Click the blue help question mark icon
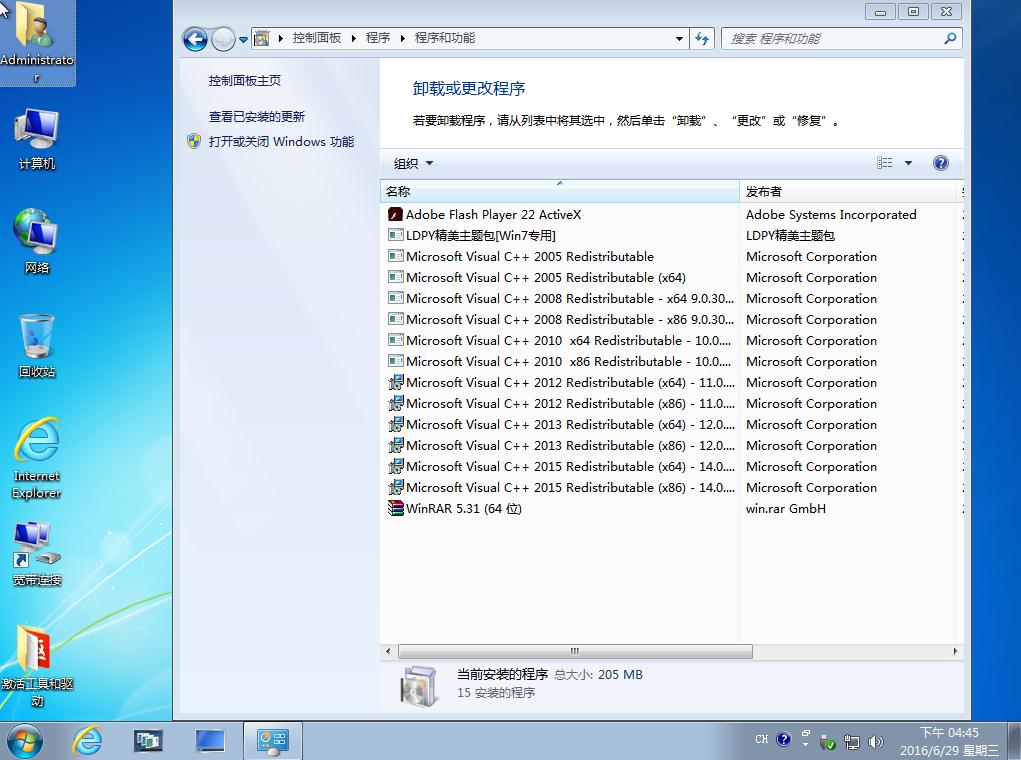Viewport: 1021px width, 760px height. click(941, 163)
